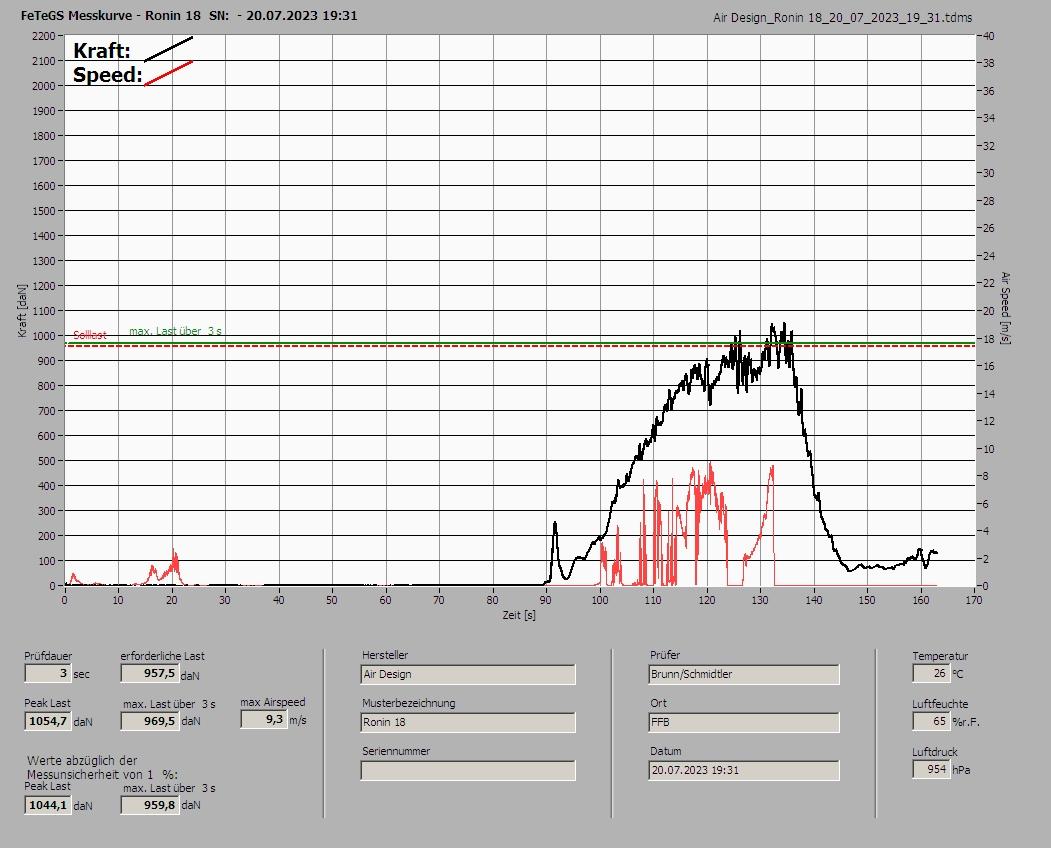Click the Temperatur value 26

click(931, 673)
